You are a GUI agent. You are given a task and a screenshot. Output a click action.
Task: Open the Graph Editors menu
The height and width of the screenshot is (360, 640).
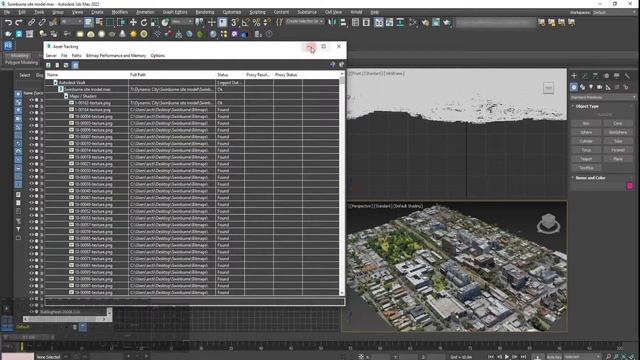coord(175,12)
